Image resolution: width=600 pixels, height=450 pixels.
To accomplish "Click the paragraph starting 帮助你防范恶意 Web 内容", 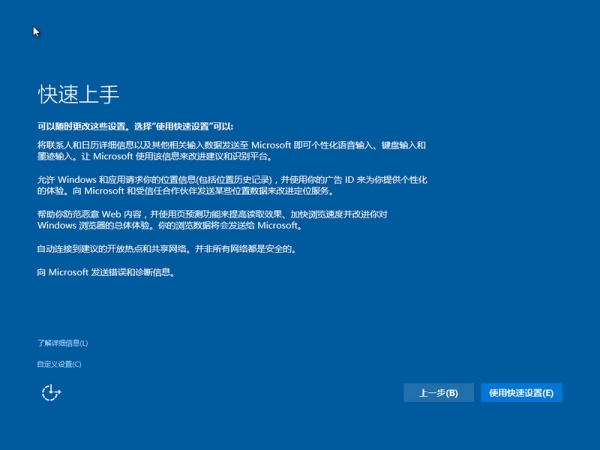I will (212, 220).
